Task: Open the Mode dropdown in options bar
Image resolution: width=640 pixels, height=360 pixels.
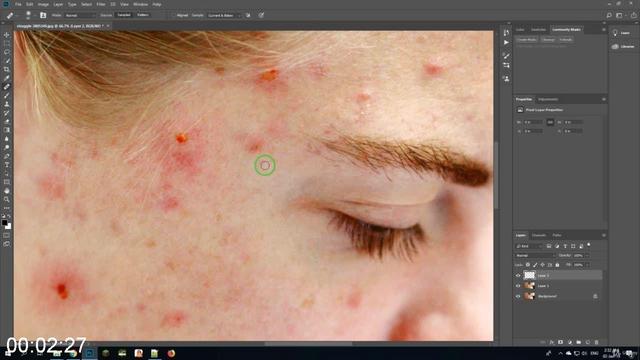Action: [x=79, y=16]
